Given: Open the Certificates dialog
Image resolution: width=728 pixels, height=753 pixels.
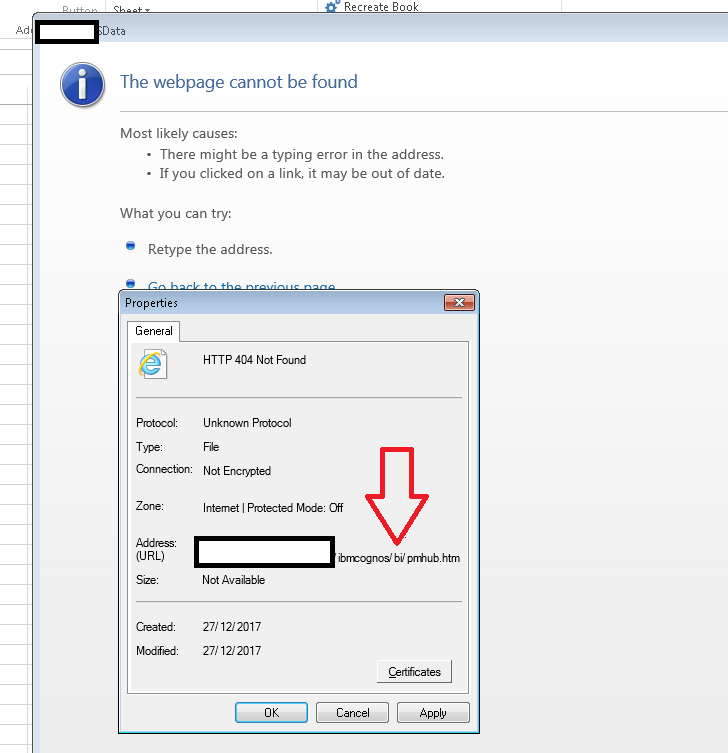Looking at the screenshot, I should [414, 672].
